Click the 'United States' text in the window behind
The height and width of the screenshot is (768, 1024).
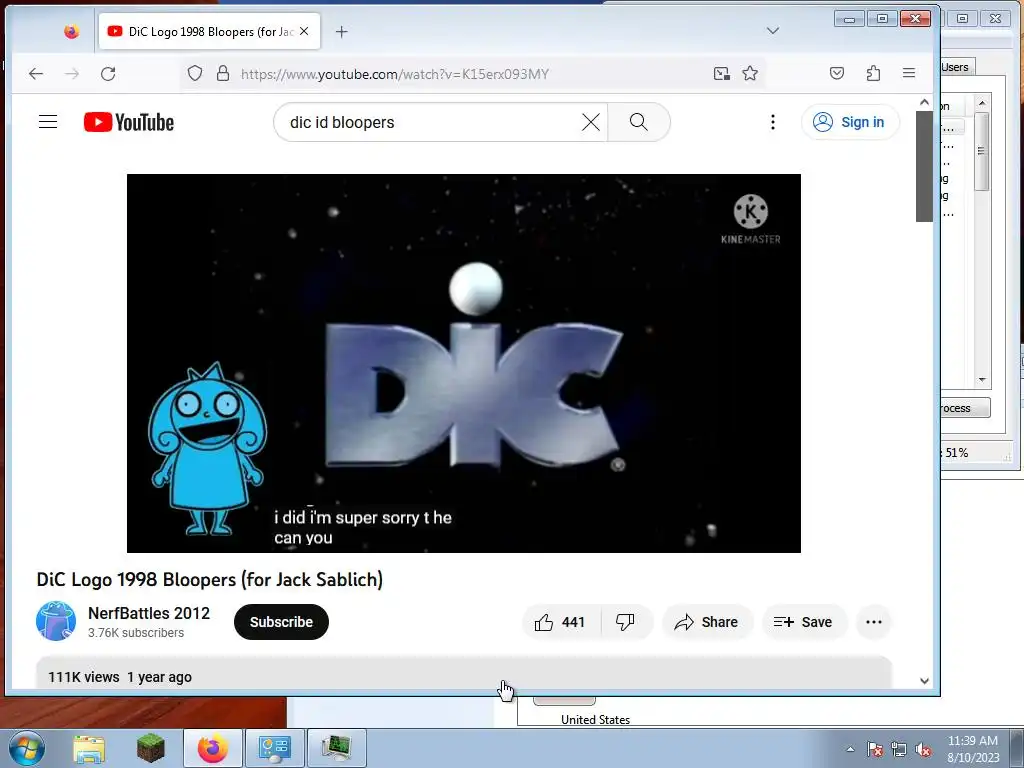(x=596, y=720)
